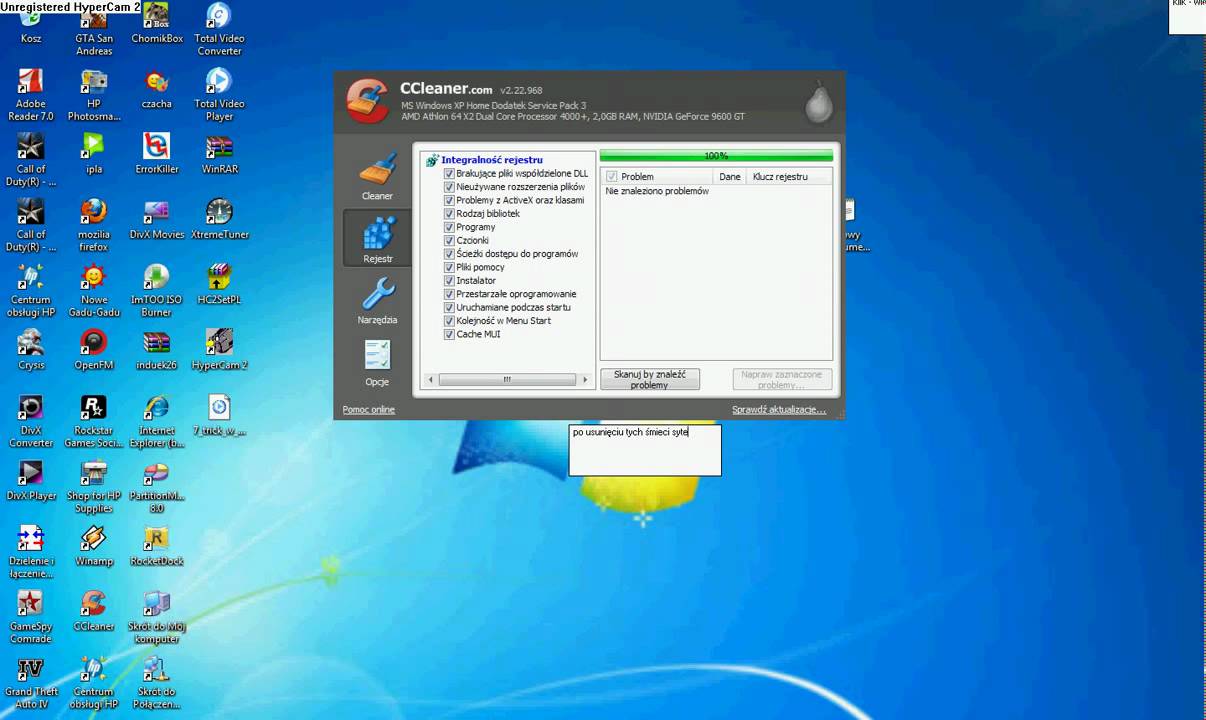The height and width of the screenshot is (720, 1206).
Task: Open Kosz recycle bin desktop icon
Action: pyautogui.click(x=31, y=24)
